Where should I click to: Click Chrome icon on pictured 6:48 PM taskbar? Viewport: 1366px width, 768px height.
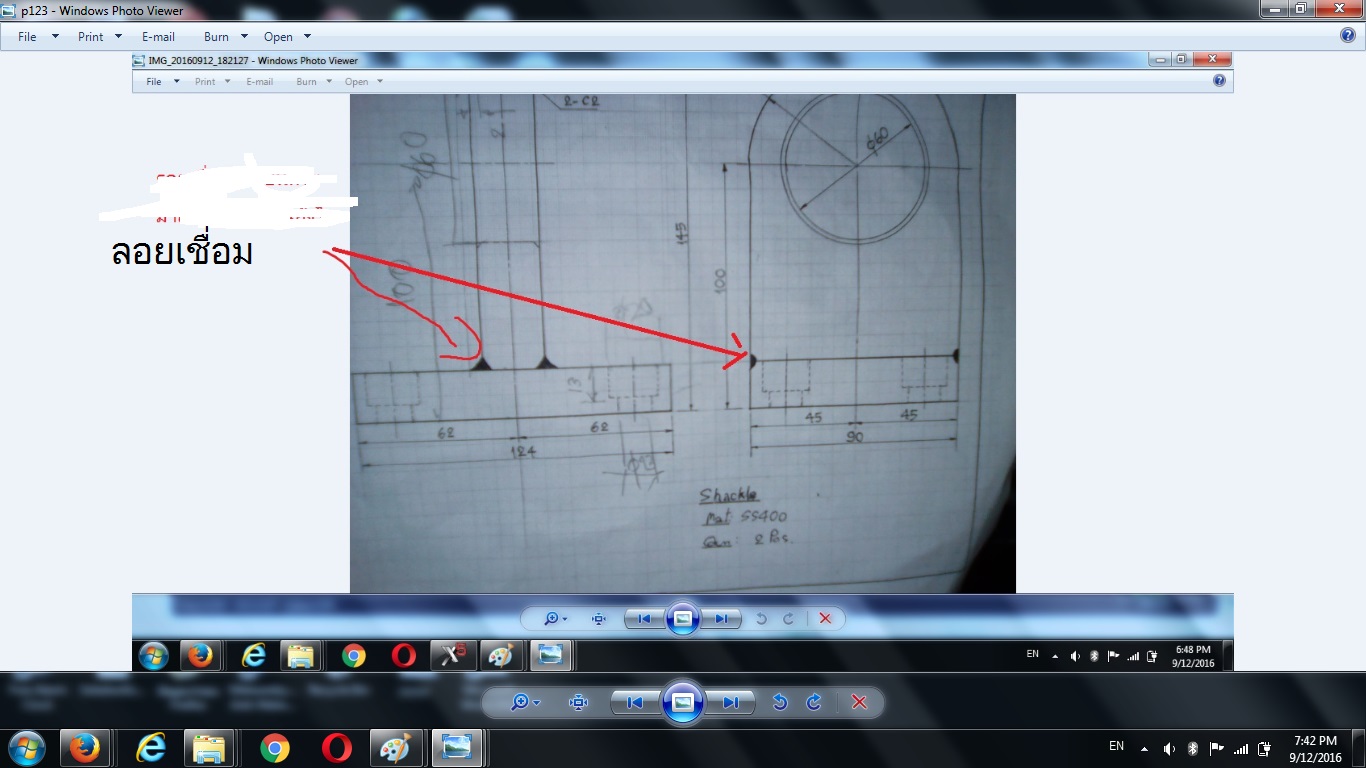(x=353, y=656)
